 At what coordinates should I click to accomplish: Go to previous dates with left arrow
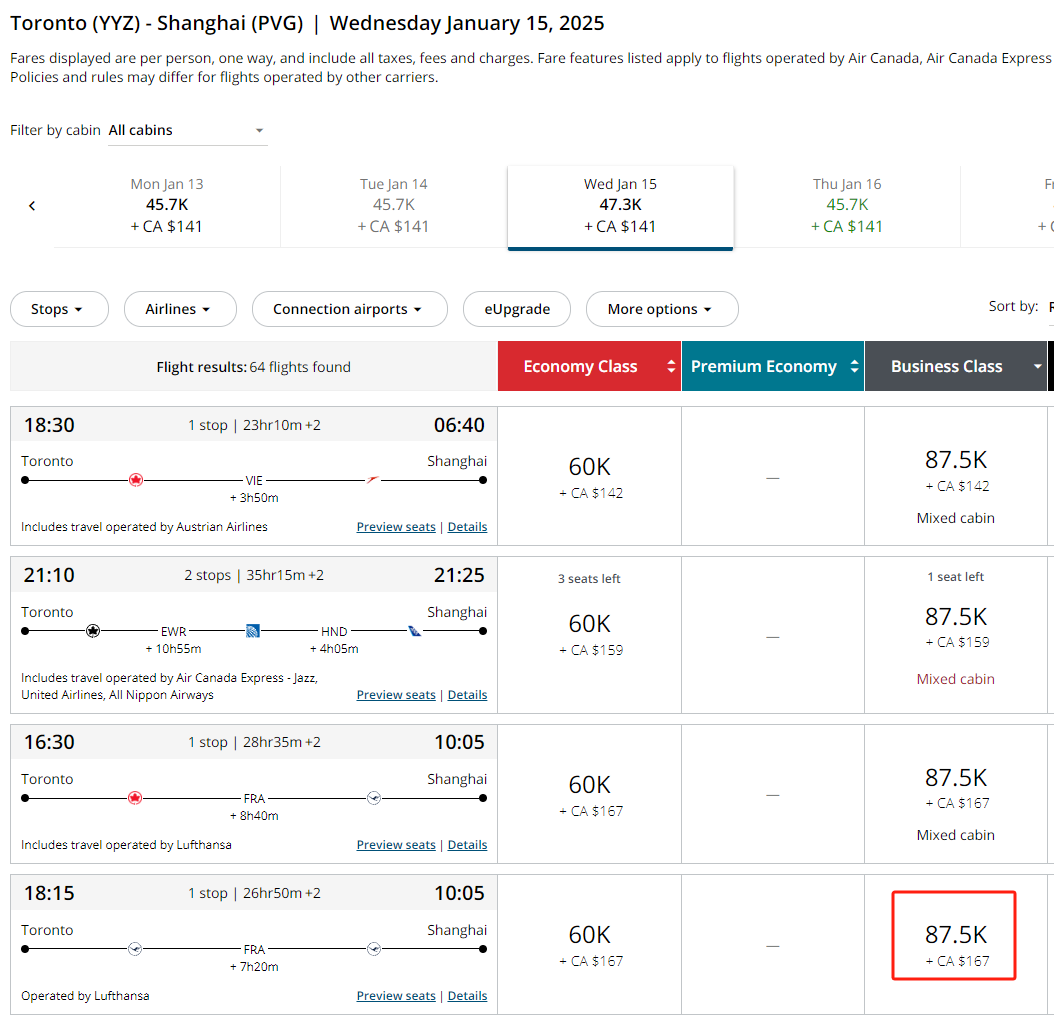(x=32, y=206)
